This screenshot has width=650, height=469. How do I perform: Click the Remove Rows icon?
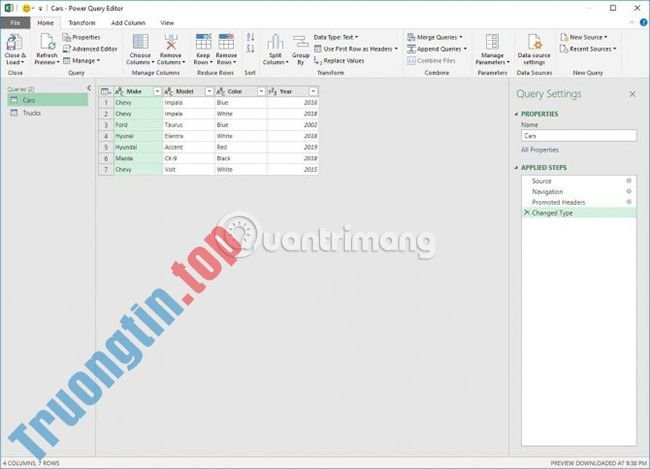tap(226, 42)
